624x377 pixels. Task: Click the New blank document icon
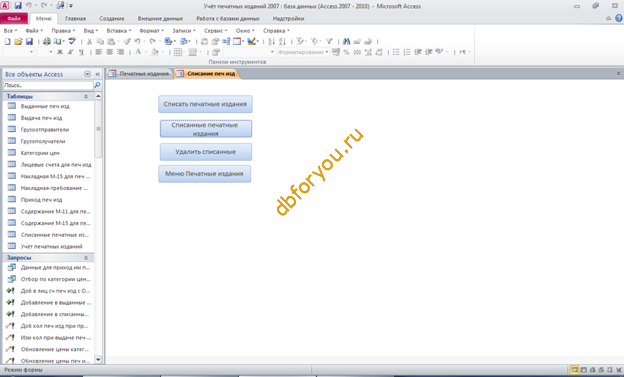coord(8,41)
